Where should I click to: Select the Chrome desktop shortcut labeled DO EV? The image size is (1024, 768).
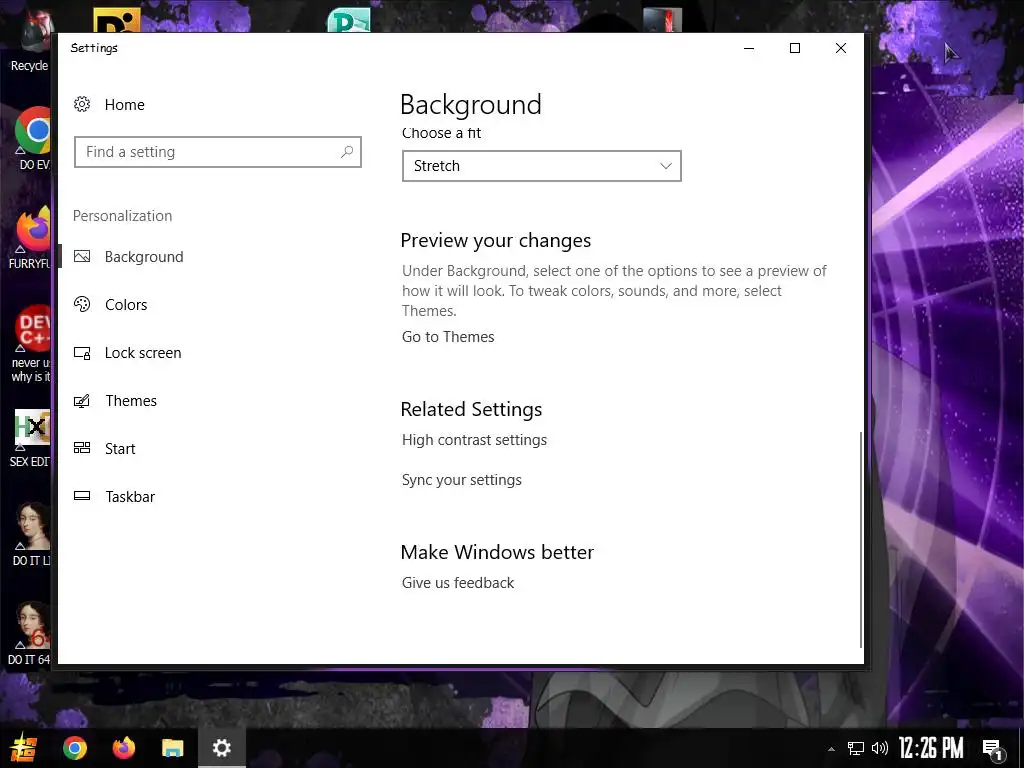click(x=33, y=138)
